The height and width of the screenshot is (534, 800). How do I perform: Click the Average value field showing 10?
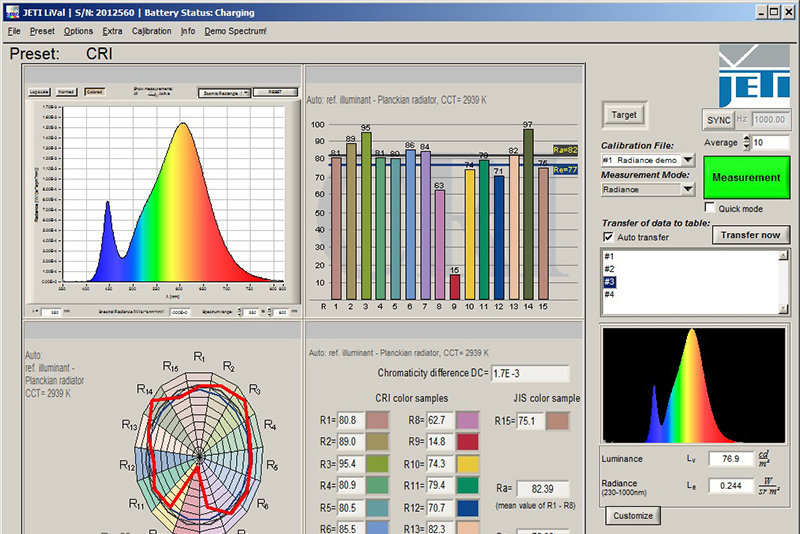pos(770,142)
